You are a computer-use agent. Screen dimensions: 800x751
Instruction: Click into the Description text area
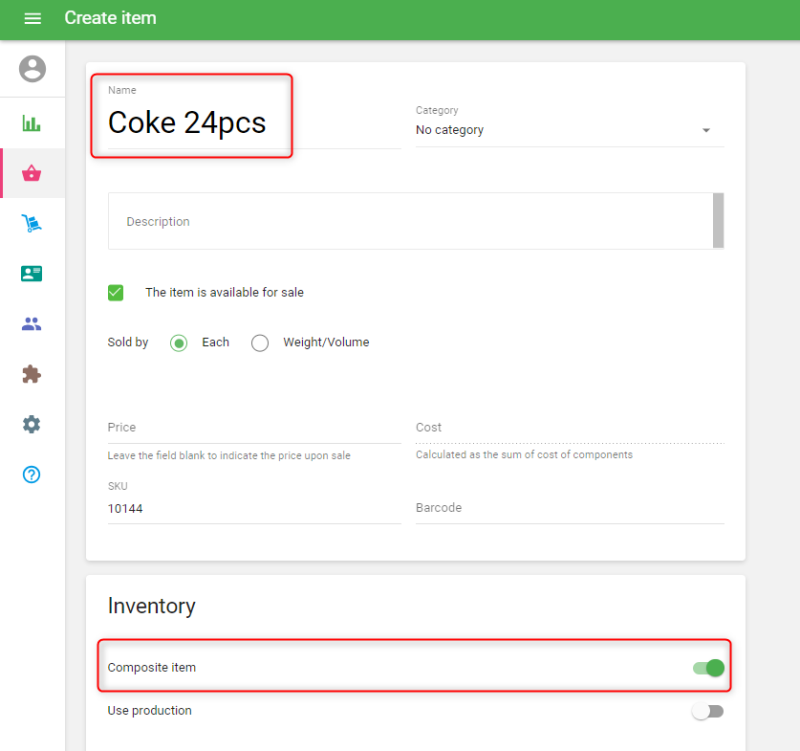(x=408, y=221)
